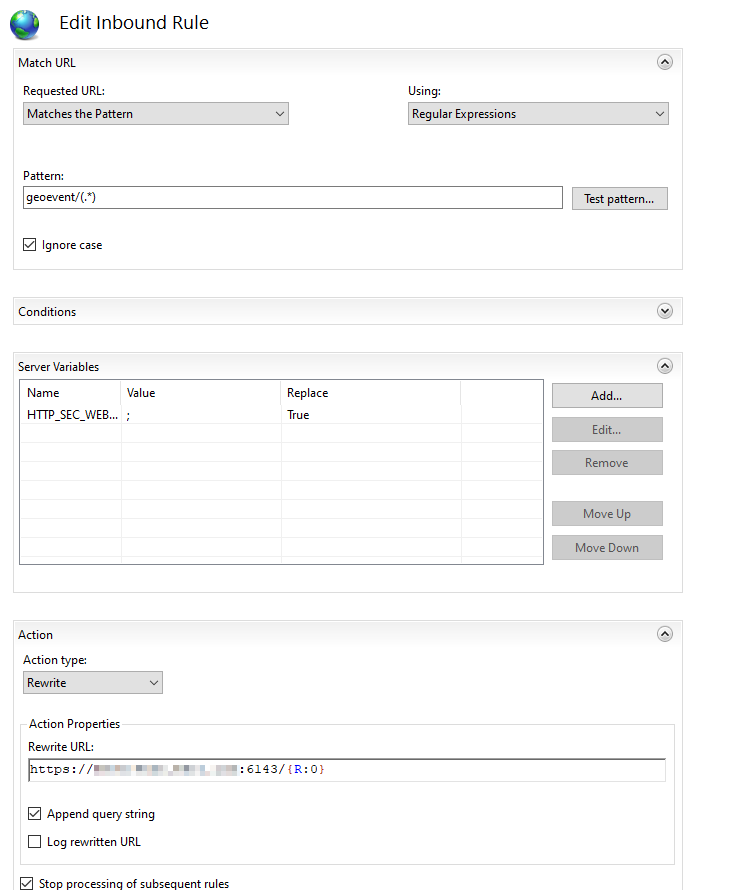Open the Requested URL dropdown

click(x=156, y=114)
